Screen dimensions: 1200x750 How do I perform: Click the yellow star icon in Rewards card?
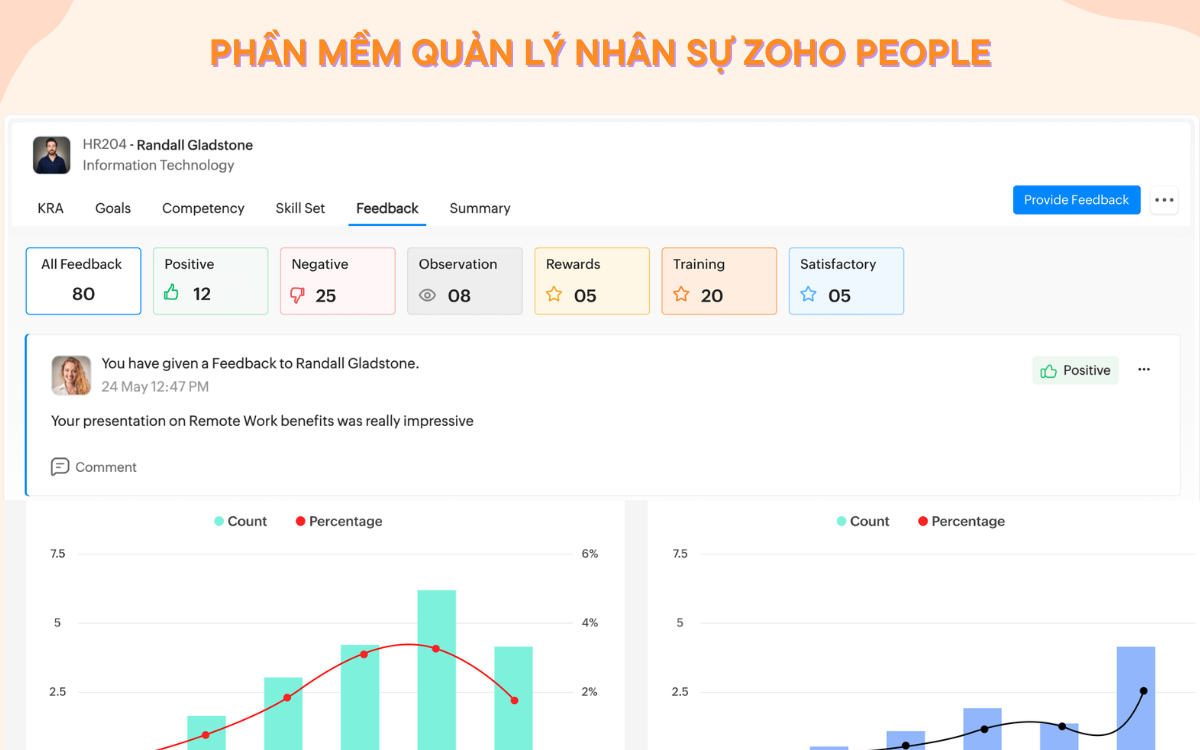(553, 294)
